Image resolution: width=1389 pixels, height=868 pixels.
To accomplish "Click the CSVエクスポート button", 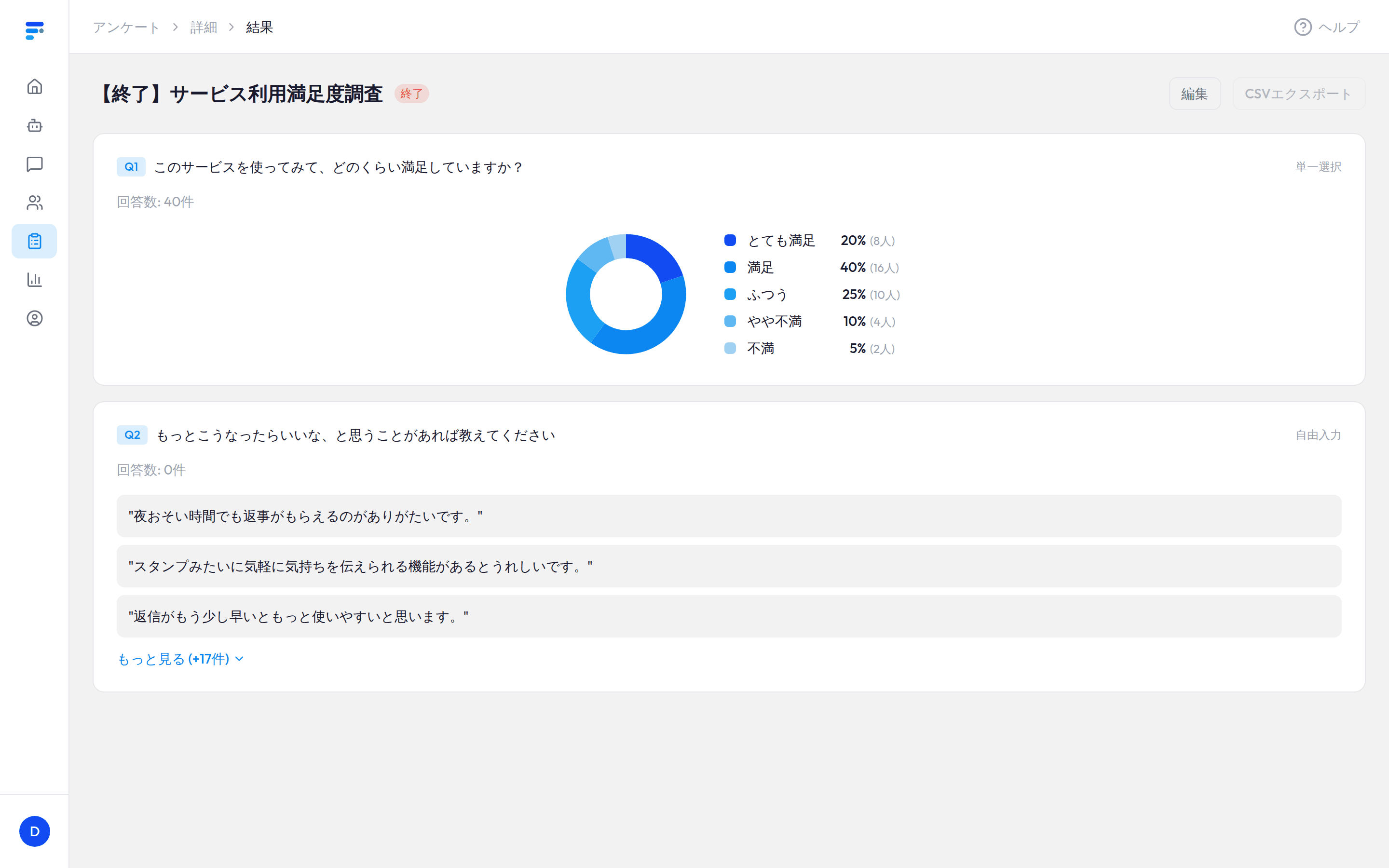I will point(1298,94).
